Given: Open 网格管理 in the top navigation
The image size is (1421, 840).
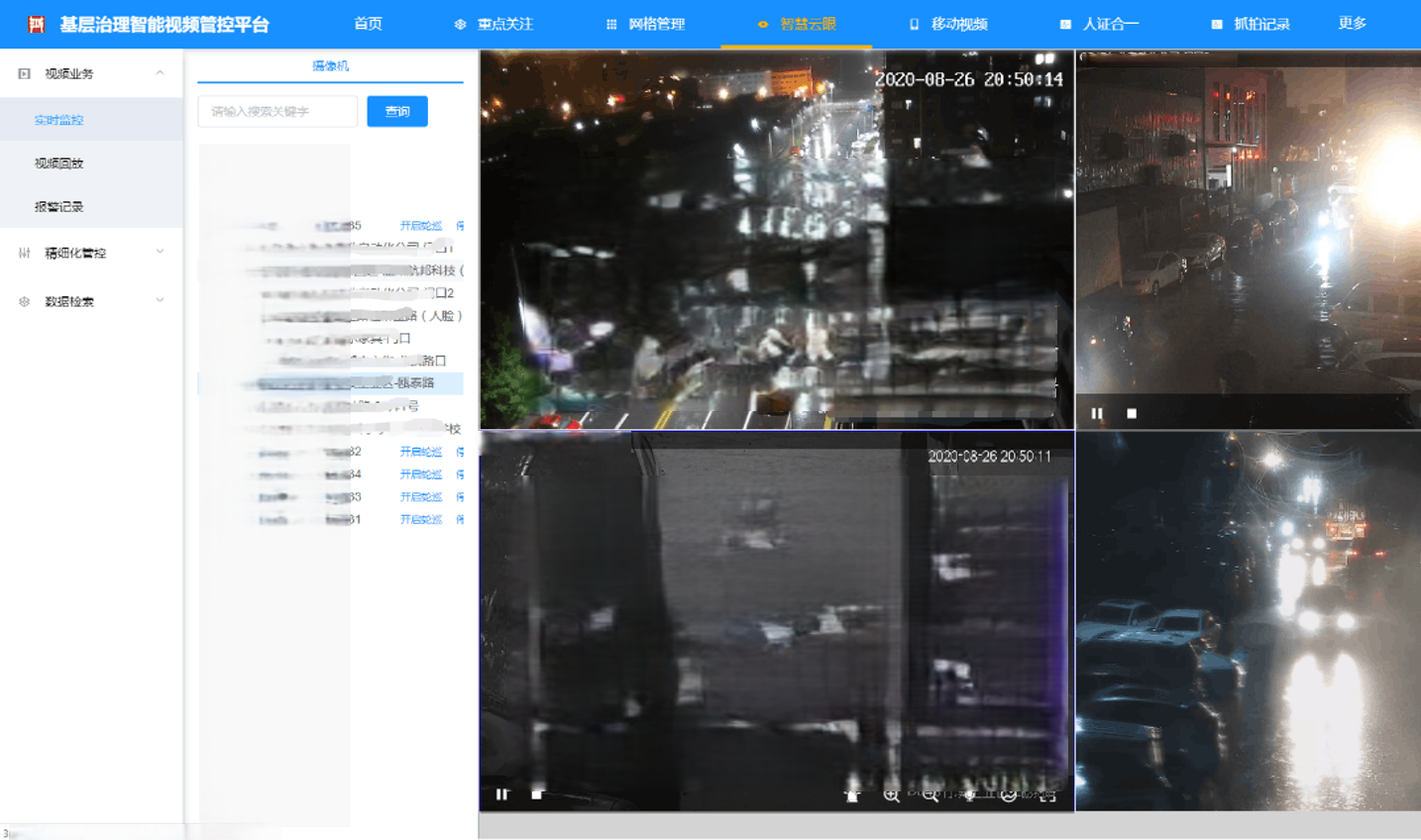Looking at the screenshot, I should (645, 24).
